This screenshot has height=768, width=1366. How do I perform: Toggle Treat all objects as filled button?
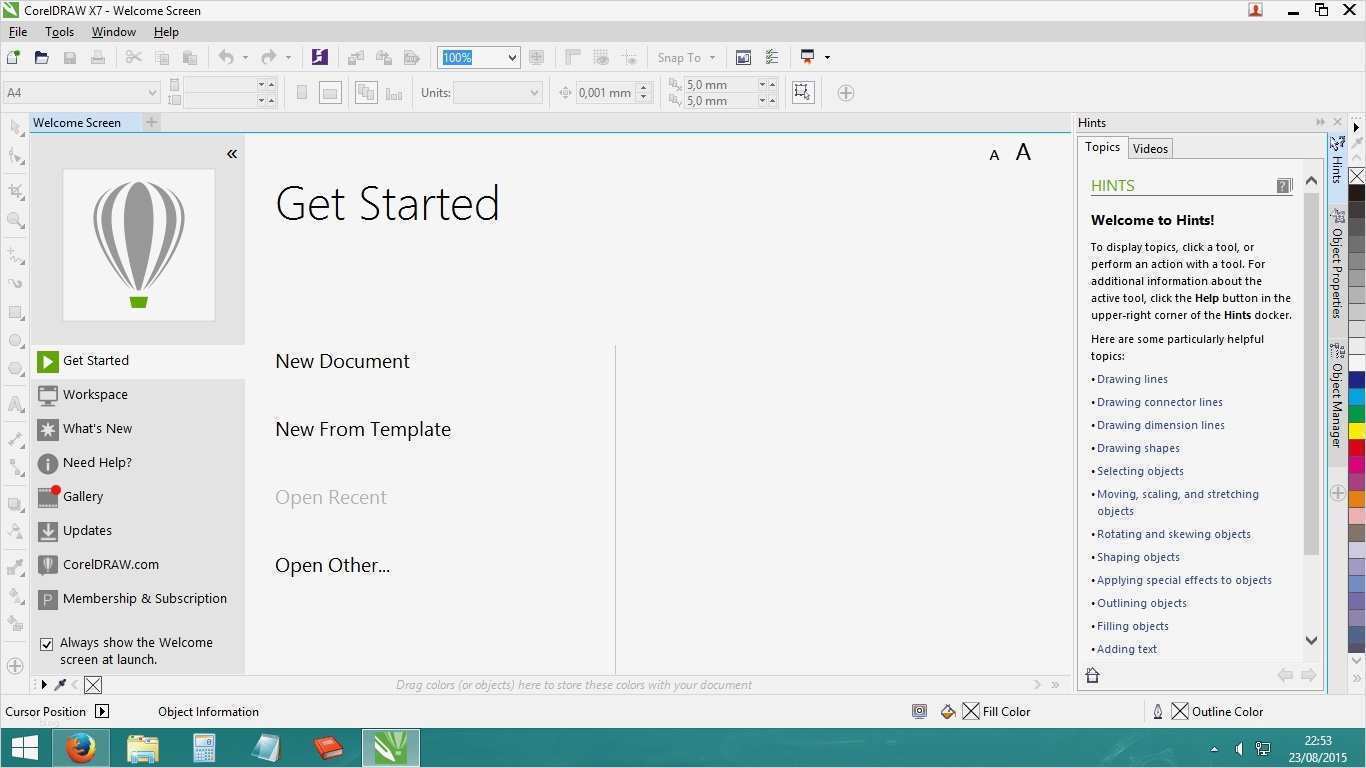802,93
